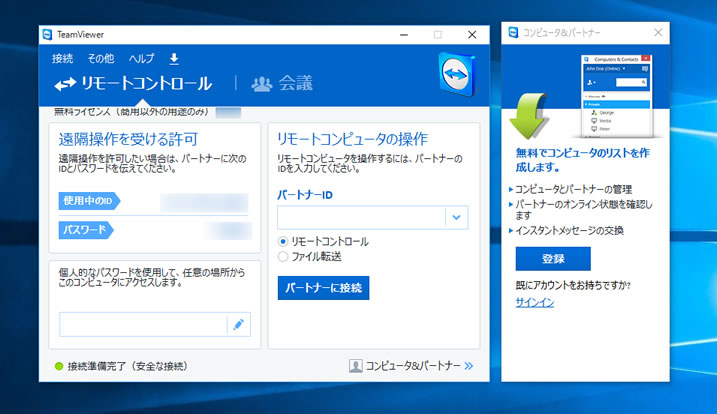Focus the personal password input field
Viewport: 717px width, 414px height.
coord(143,324)
